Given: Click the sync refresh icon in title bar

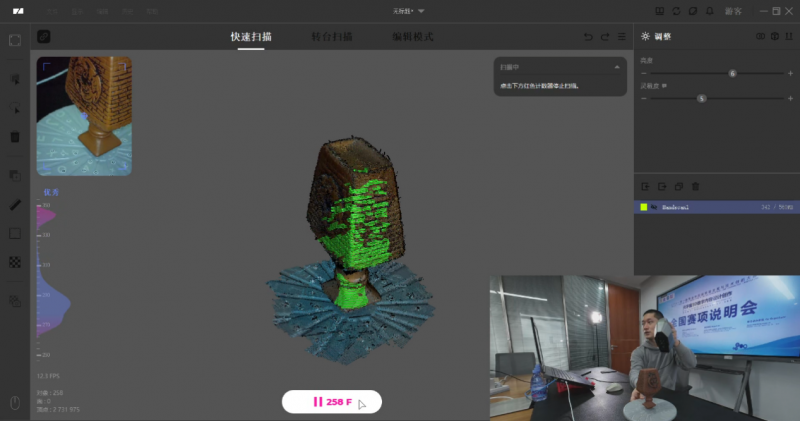Looking at the screenshot, I should coord(678,10).
